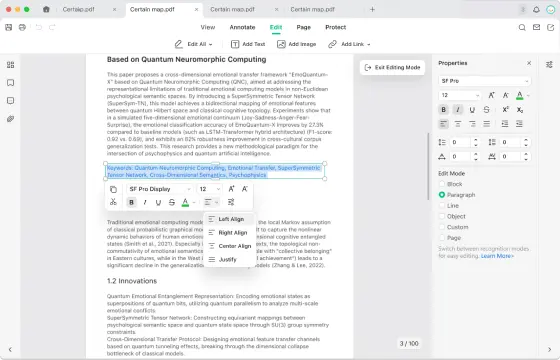Click subscript icon in Properties panel
Image resolution: width=560 pixels, height=360 pixels.
click(x=520, y=110)
